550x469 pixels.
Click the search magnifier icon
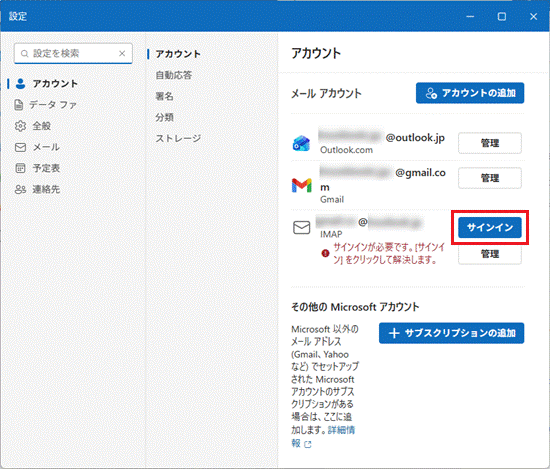(x=24, y=54)
